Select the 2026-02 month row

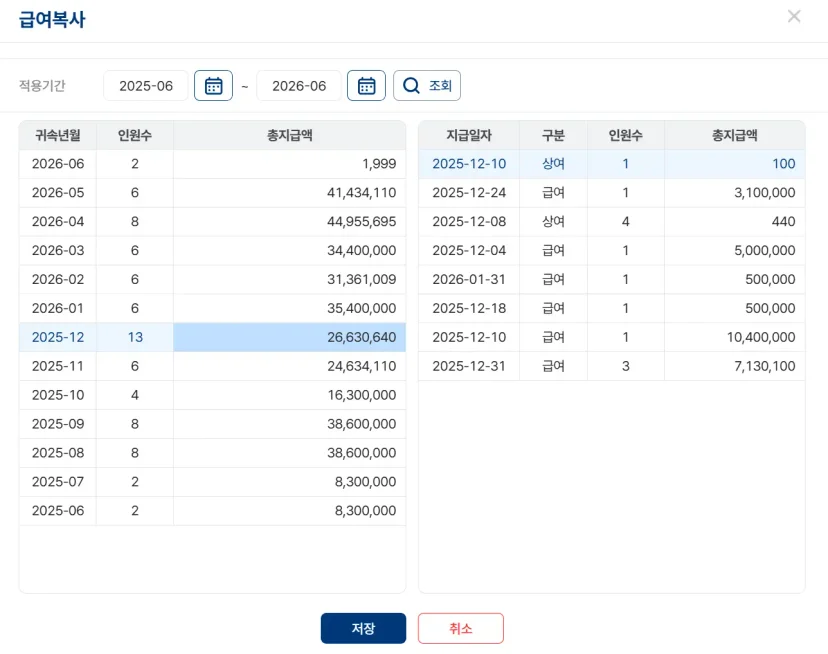[212, 279]
